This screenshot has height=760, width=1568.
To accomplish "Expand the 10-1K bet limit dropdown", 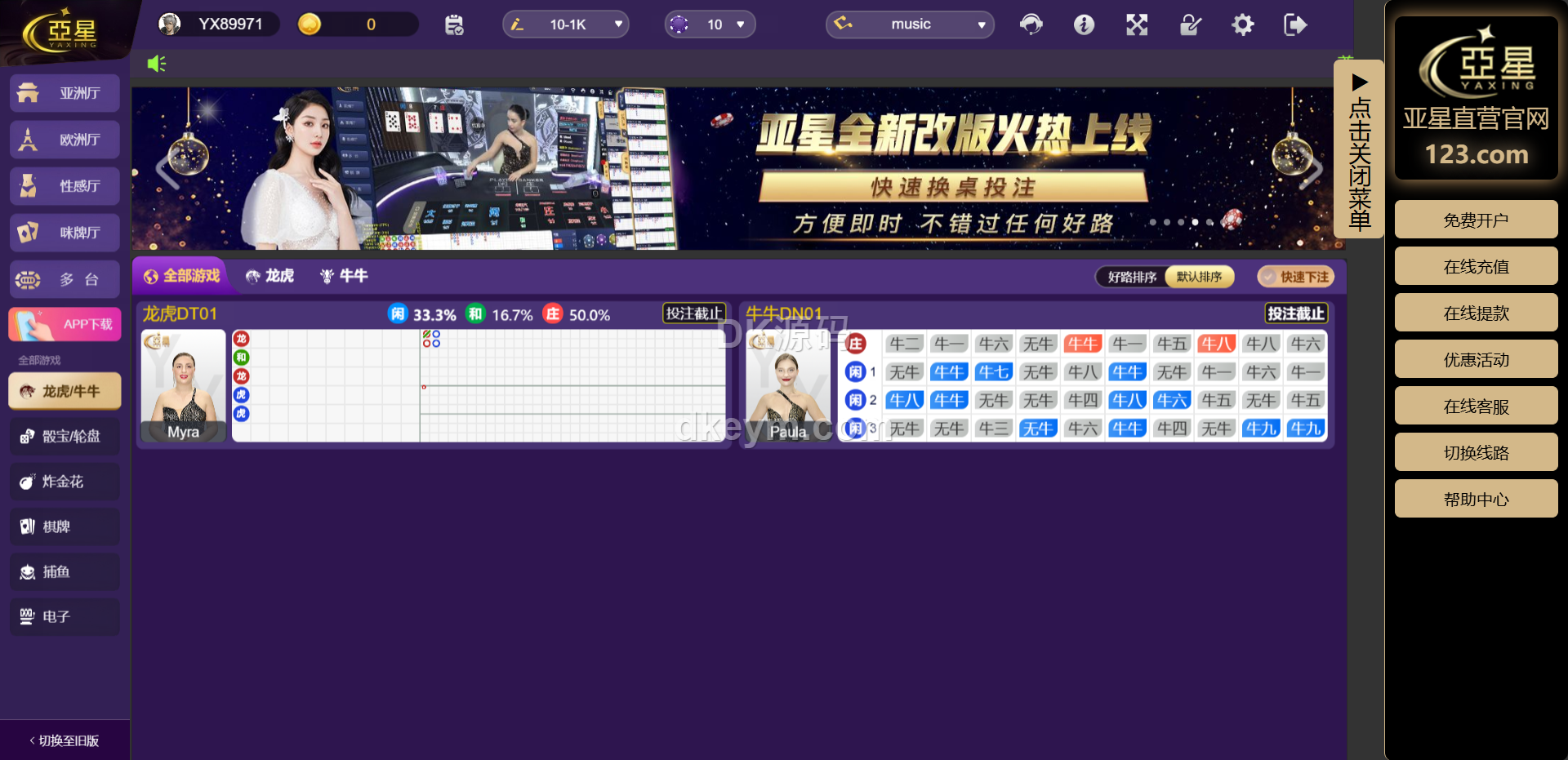I will coord(566,24).
